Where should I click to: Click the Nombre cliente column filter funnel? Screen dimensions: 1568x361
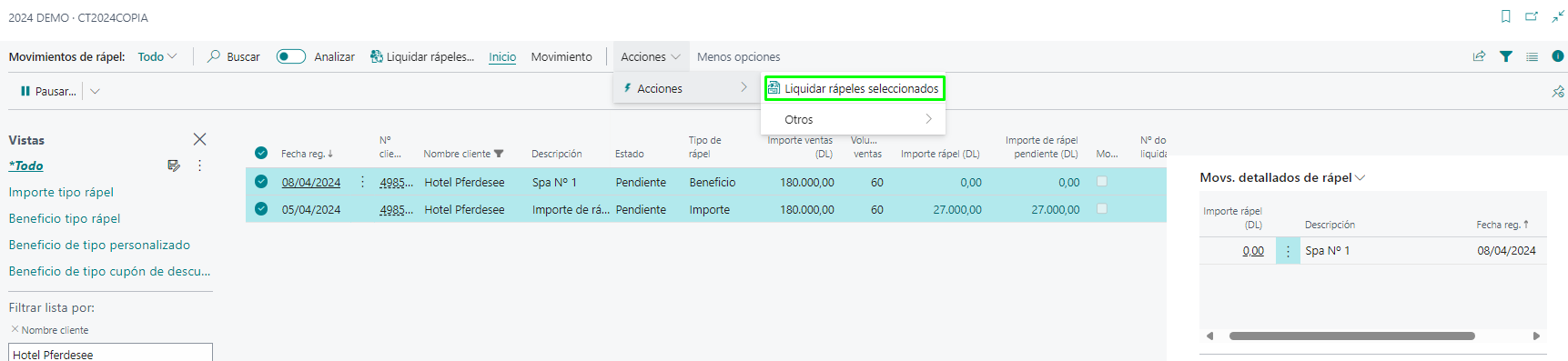pos(499,154)
